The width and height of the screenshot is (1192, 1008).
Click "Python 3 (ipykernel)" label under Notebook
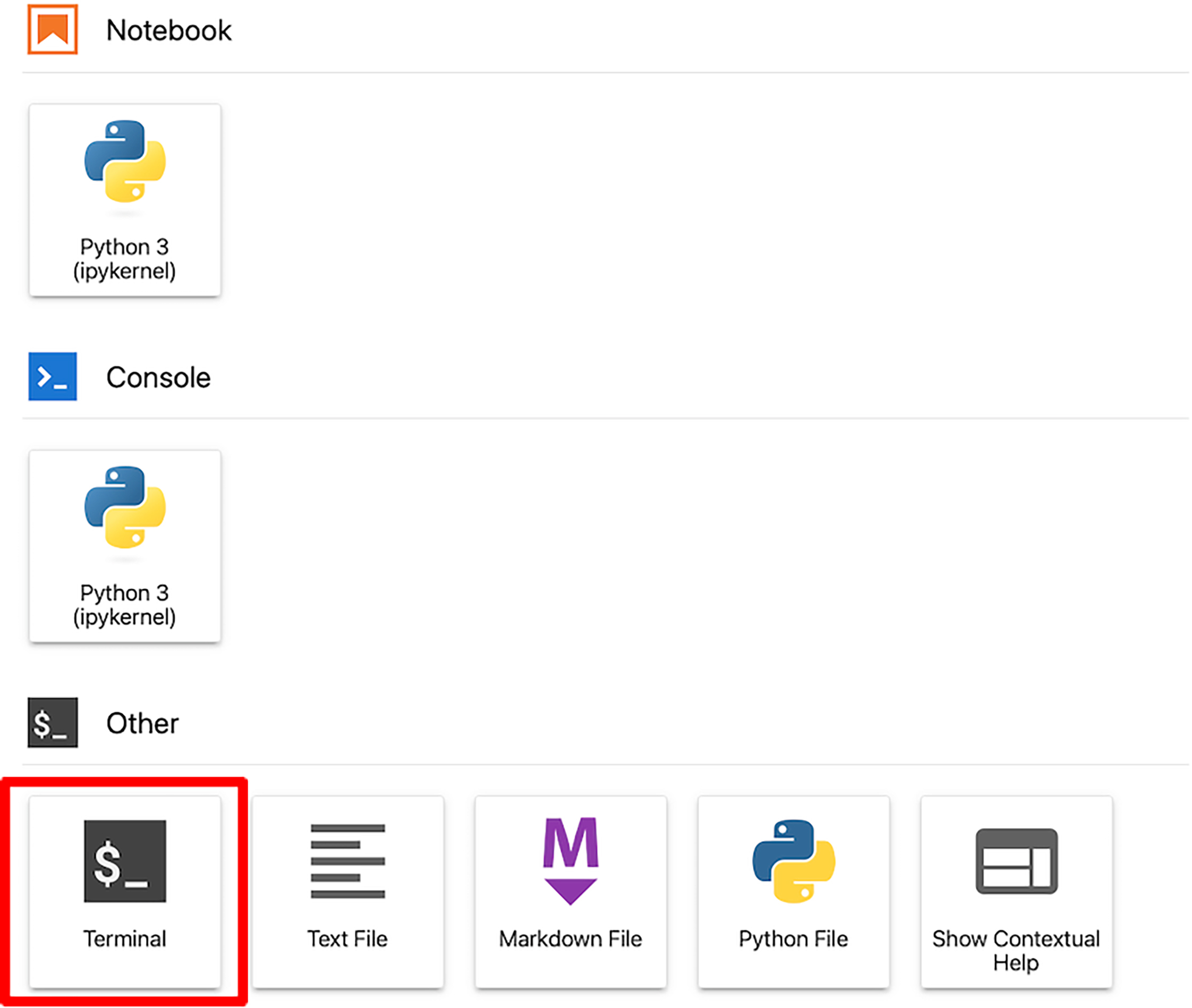point(124,259)
